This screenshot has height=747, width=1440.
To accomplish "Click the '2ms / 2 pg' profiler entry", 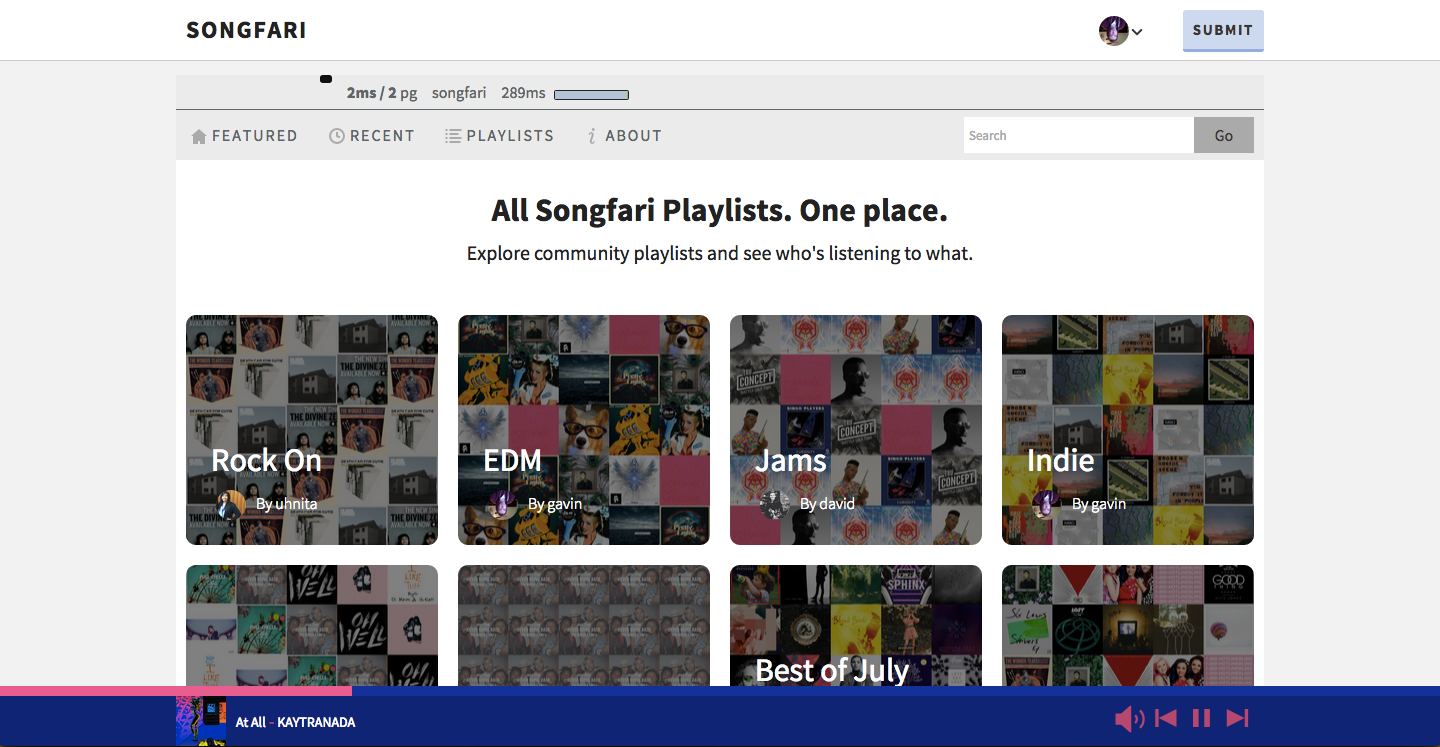I will pos(382,93).
